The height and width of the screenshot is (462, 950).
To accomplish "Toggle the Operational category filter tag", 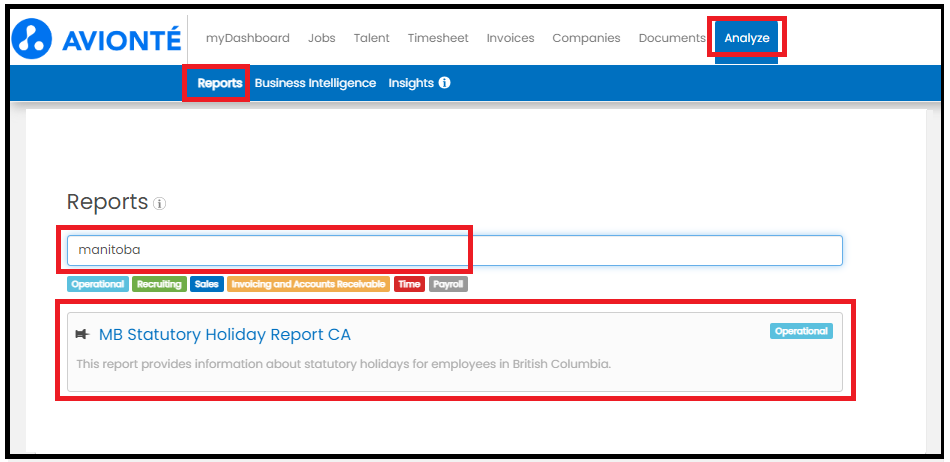I will (98, 285).
